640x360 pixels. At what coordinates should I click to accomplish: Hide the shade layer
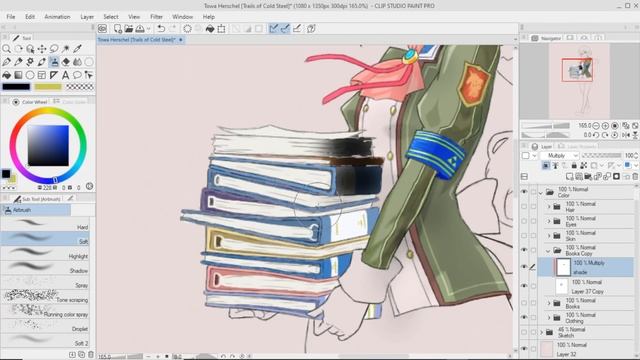click(524, 267)
